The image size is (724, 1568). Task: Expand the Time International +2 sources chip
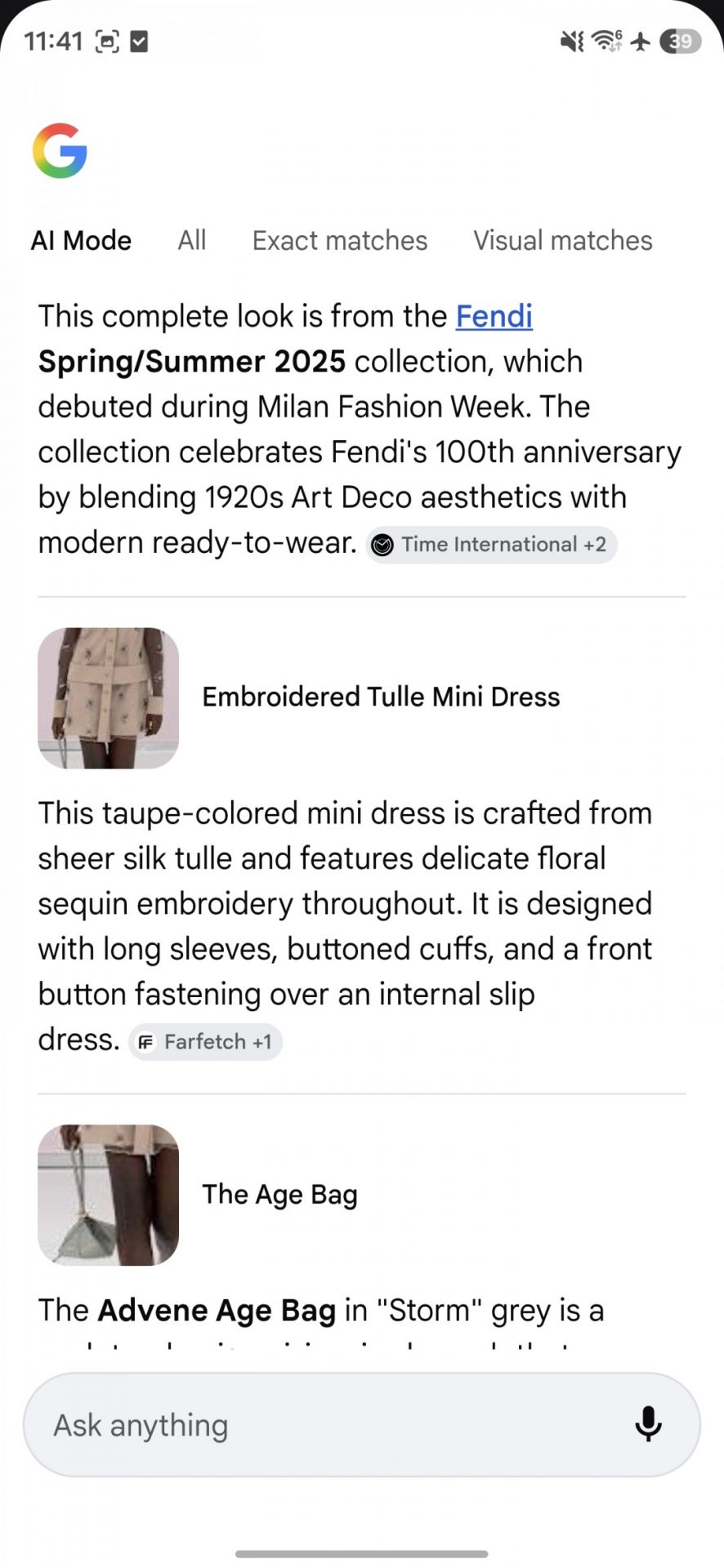(x=491, y=545)
